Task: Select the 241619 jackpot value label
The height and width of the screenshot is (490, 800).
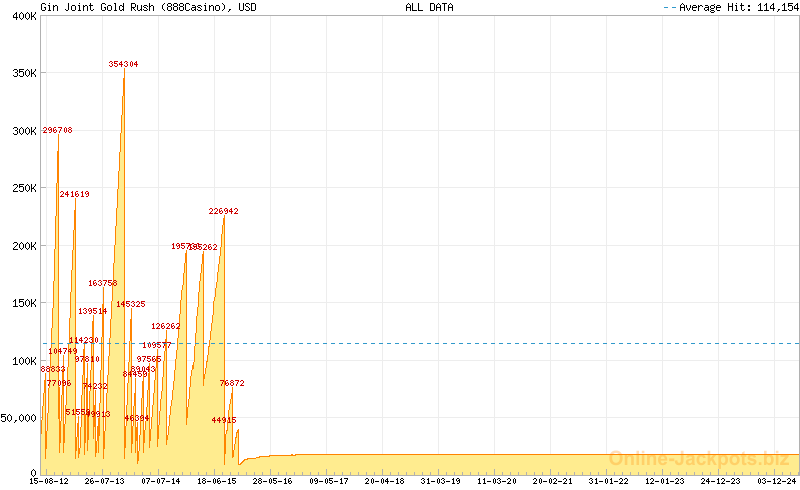Action: [74, 194]
